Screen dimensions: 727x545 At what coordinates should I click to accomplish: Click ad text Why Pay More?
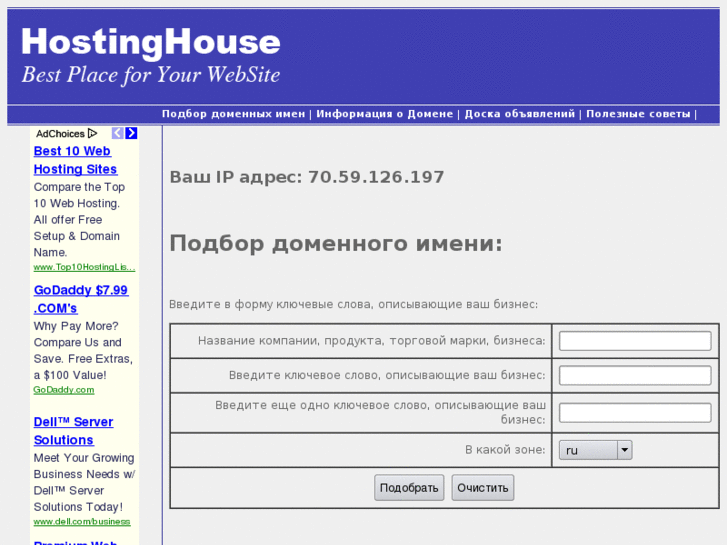(76, 326)
